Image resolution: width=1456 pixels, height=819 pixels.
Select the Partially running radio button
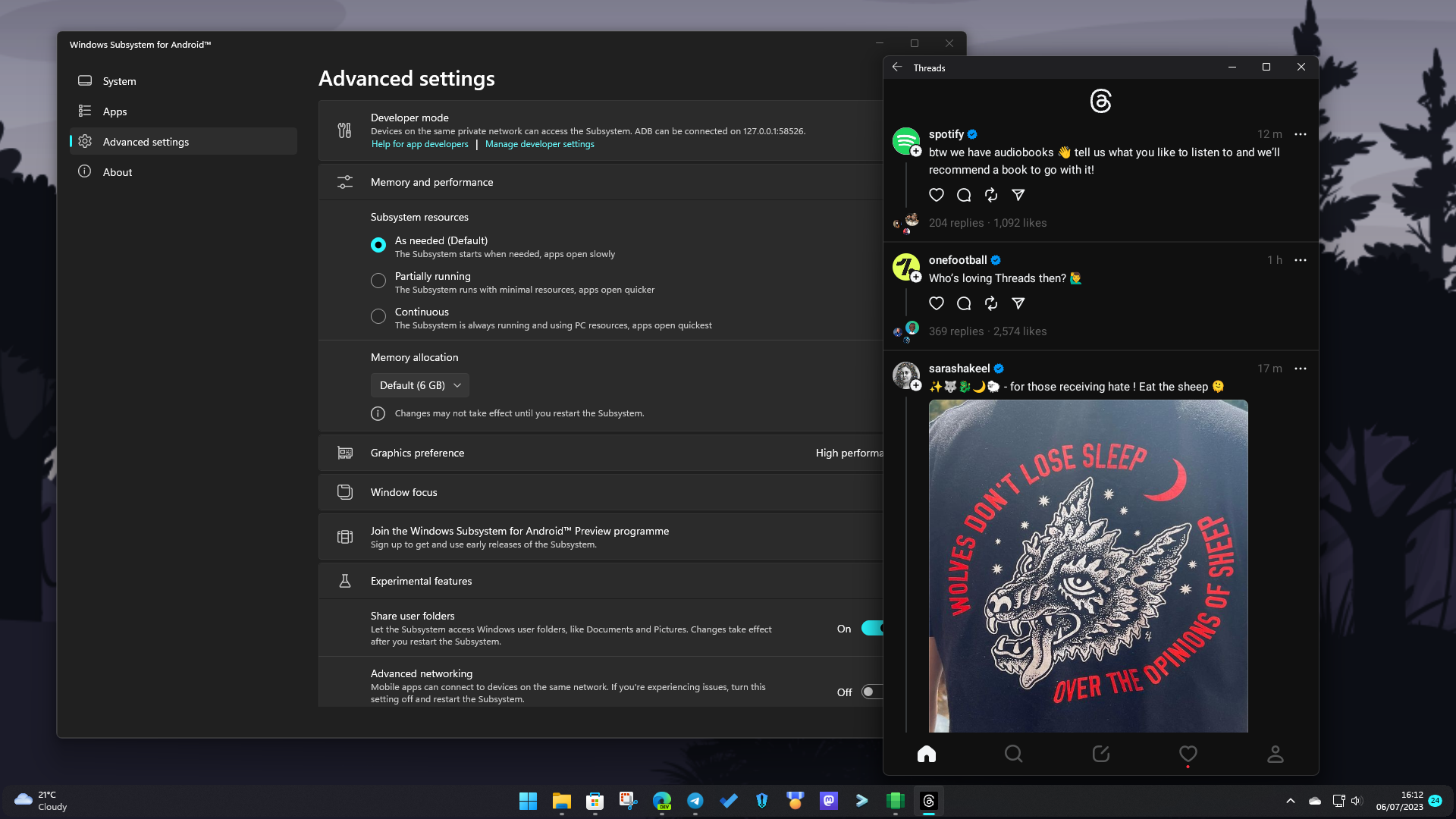click(x=378, y=280)
